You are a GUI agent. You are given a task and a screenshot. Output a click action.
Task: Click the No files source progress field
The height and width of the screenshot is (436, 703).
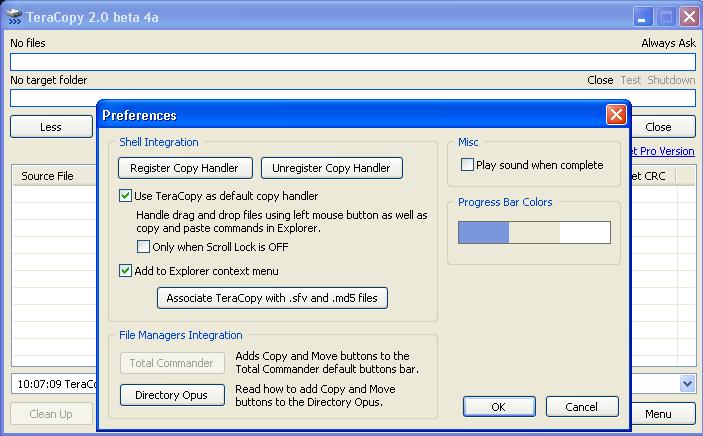pyautogui.click(x=353, y=62)
